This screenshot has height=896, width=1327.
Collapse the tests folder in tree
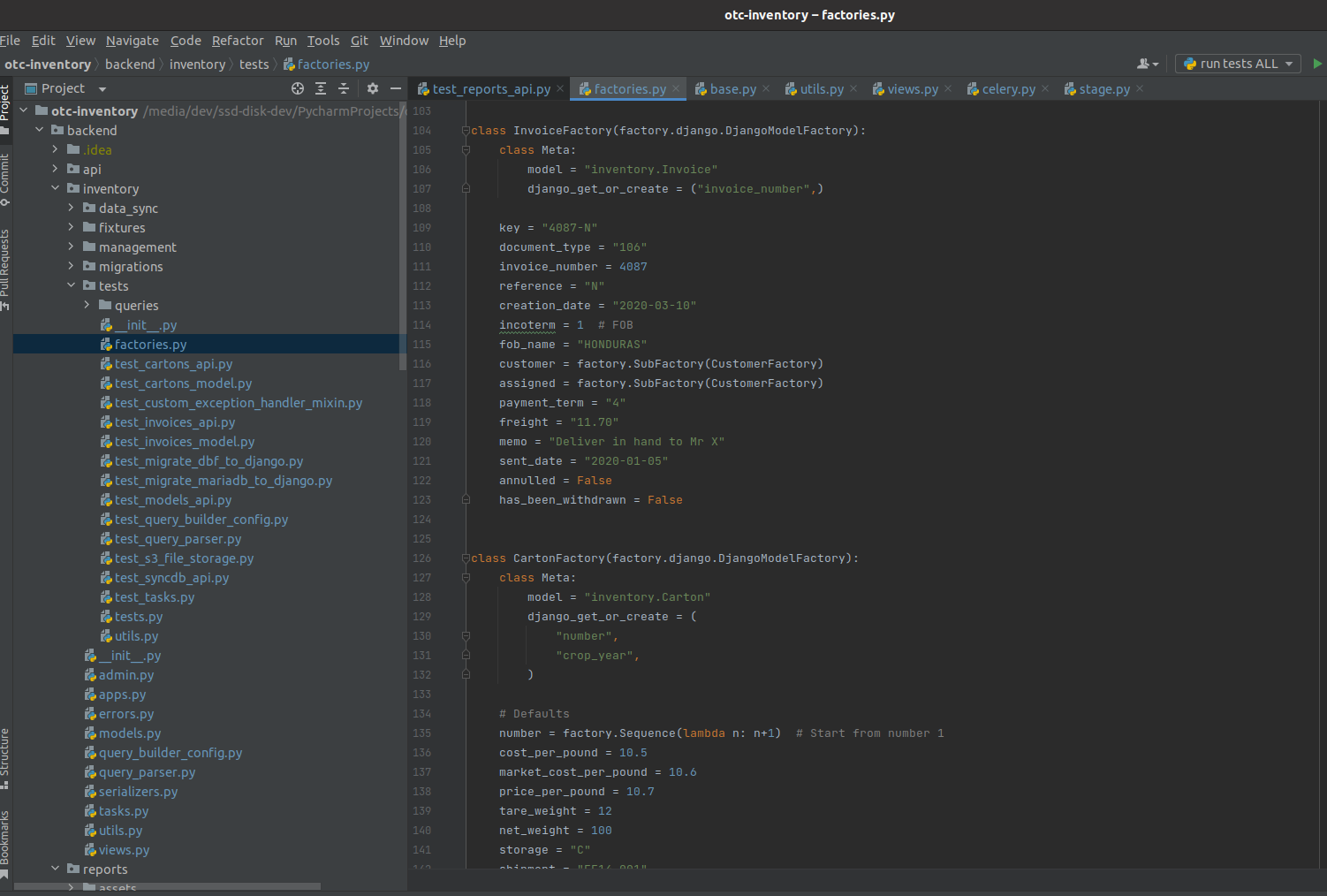pos(72,286)
